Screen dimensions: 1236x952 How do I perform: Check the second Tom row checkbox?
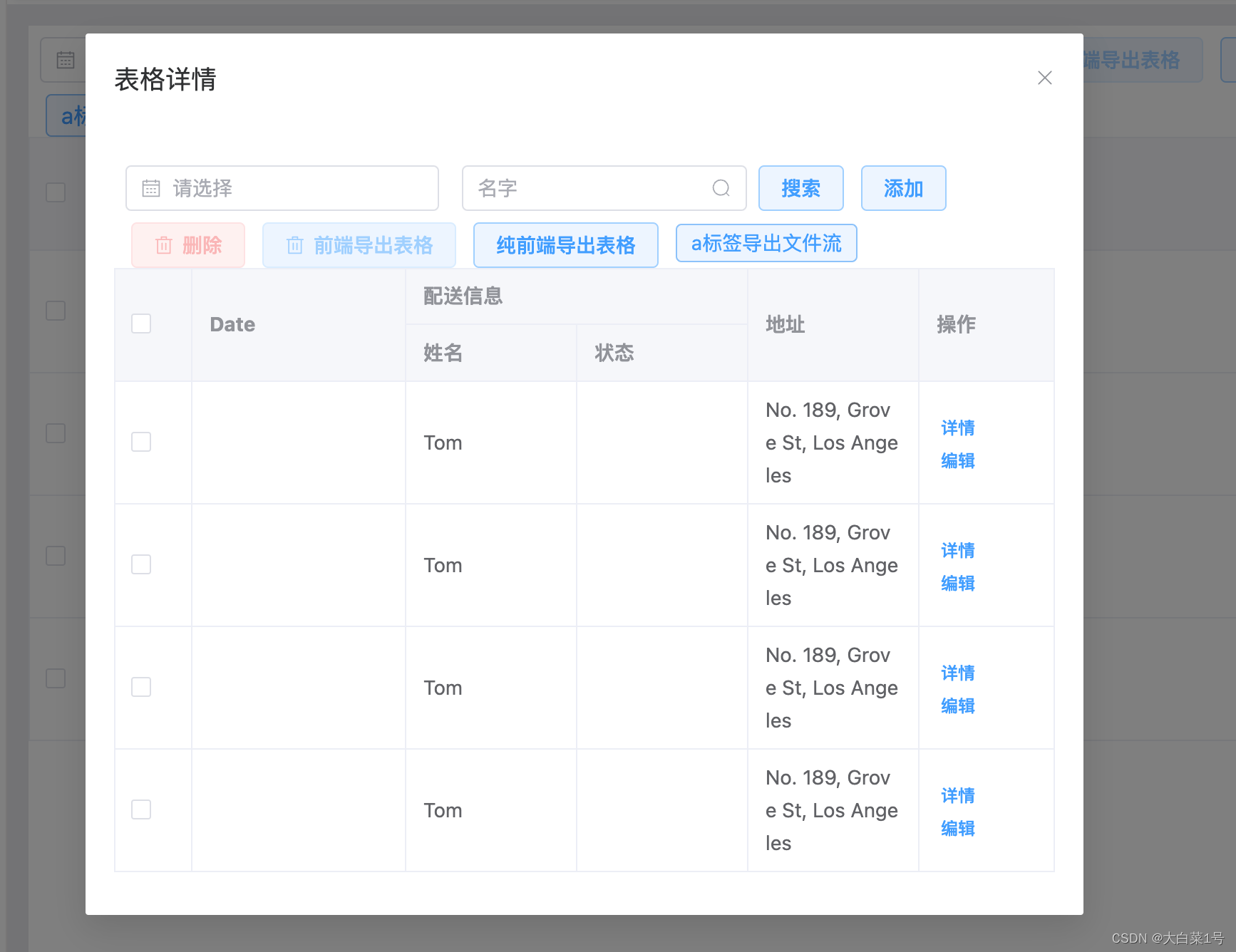pyautogui.click(x=141, y=564)
